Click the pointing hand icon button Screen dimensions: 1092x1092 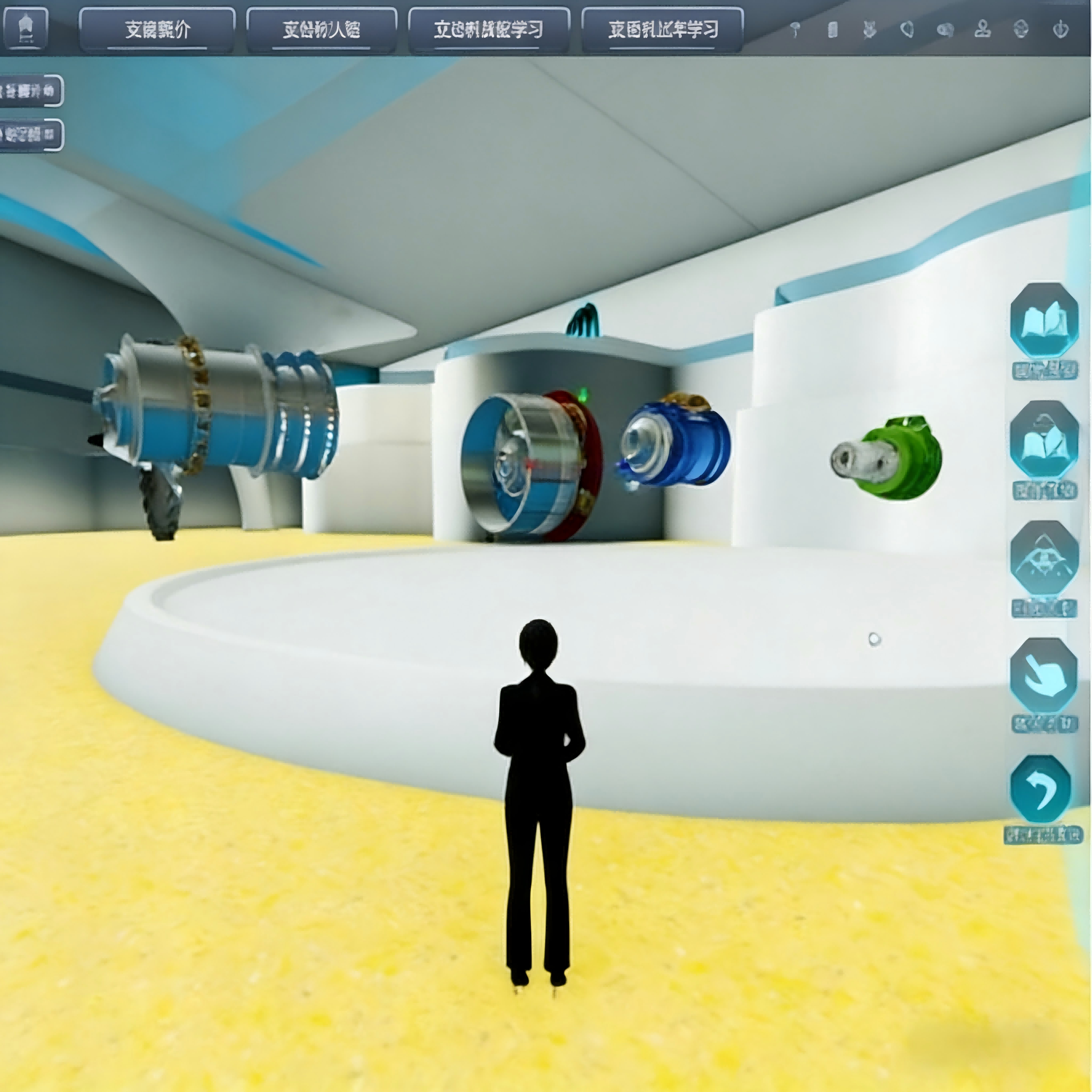1043,676
